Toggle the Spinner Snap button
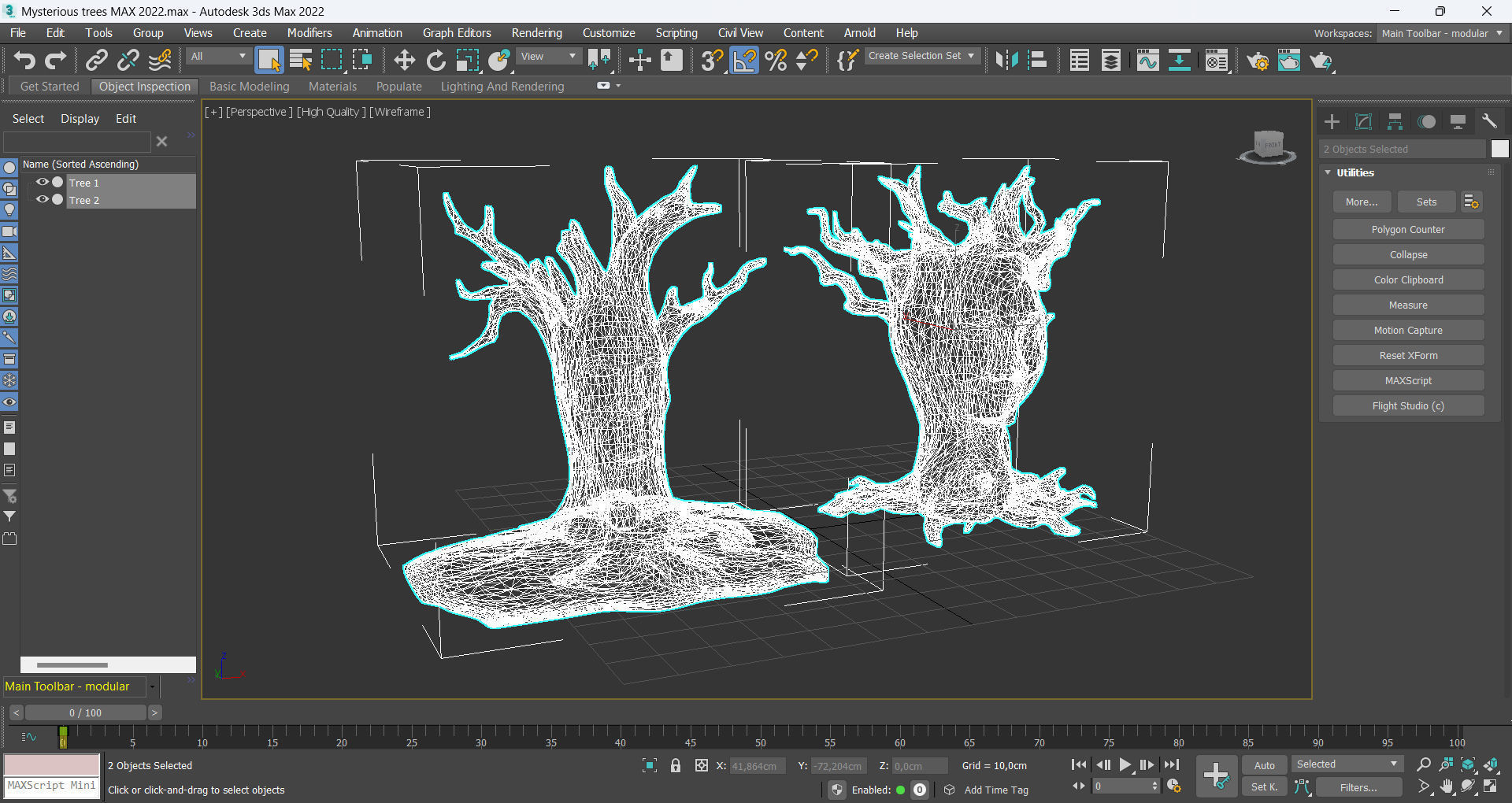The height and width of the screenshot is (803, 1512). point(807,61)
